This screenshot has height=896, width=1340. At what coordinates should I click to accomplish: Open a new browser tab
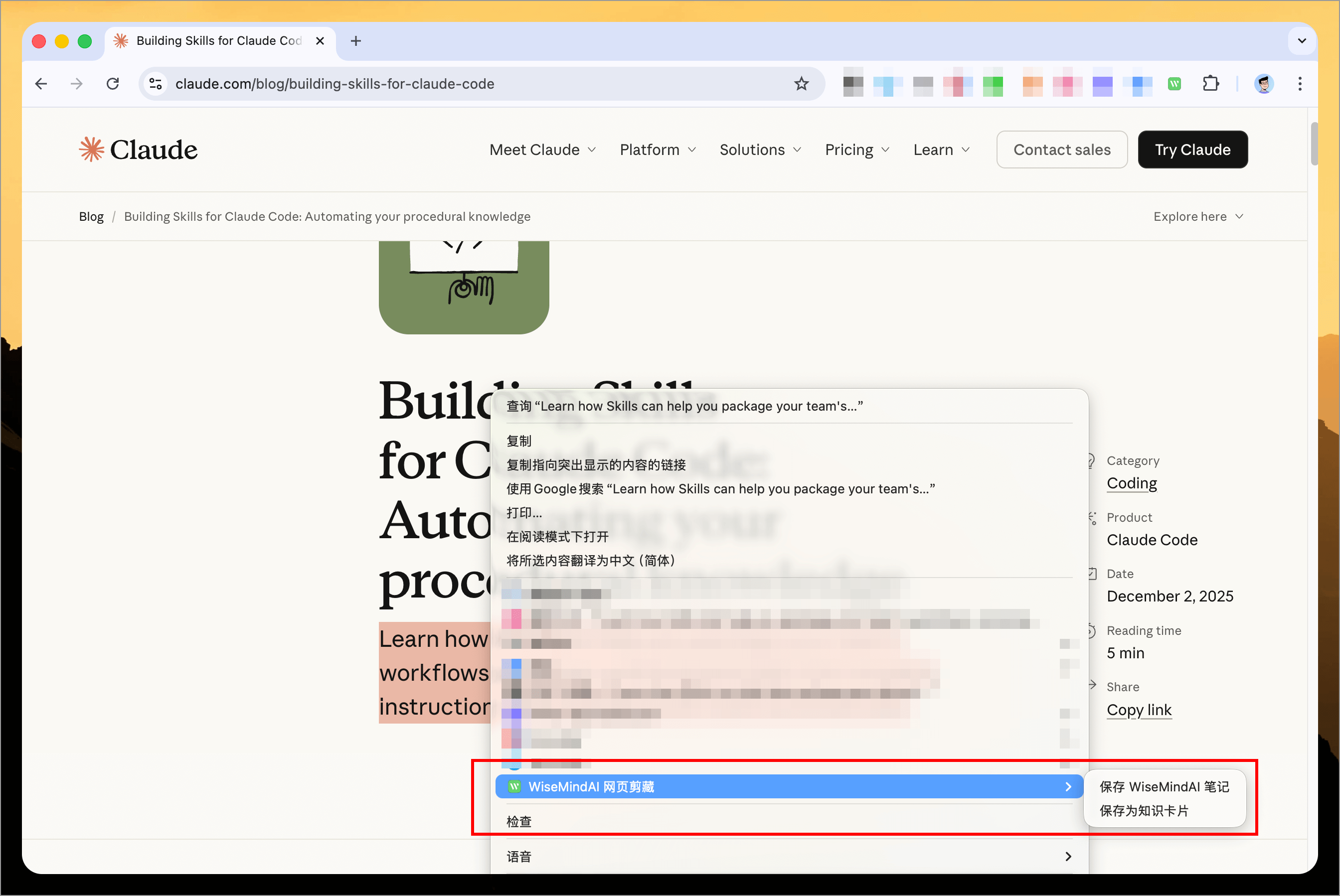point(355,41)
